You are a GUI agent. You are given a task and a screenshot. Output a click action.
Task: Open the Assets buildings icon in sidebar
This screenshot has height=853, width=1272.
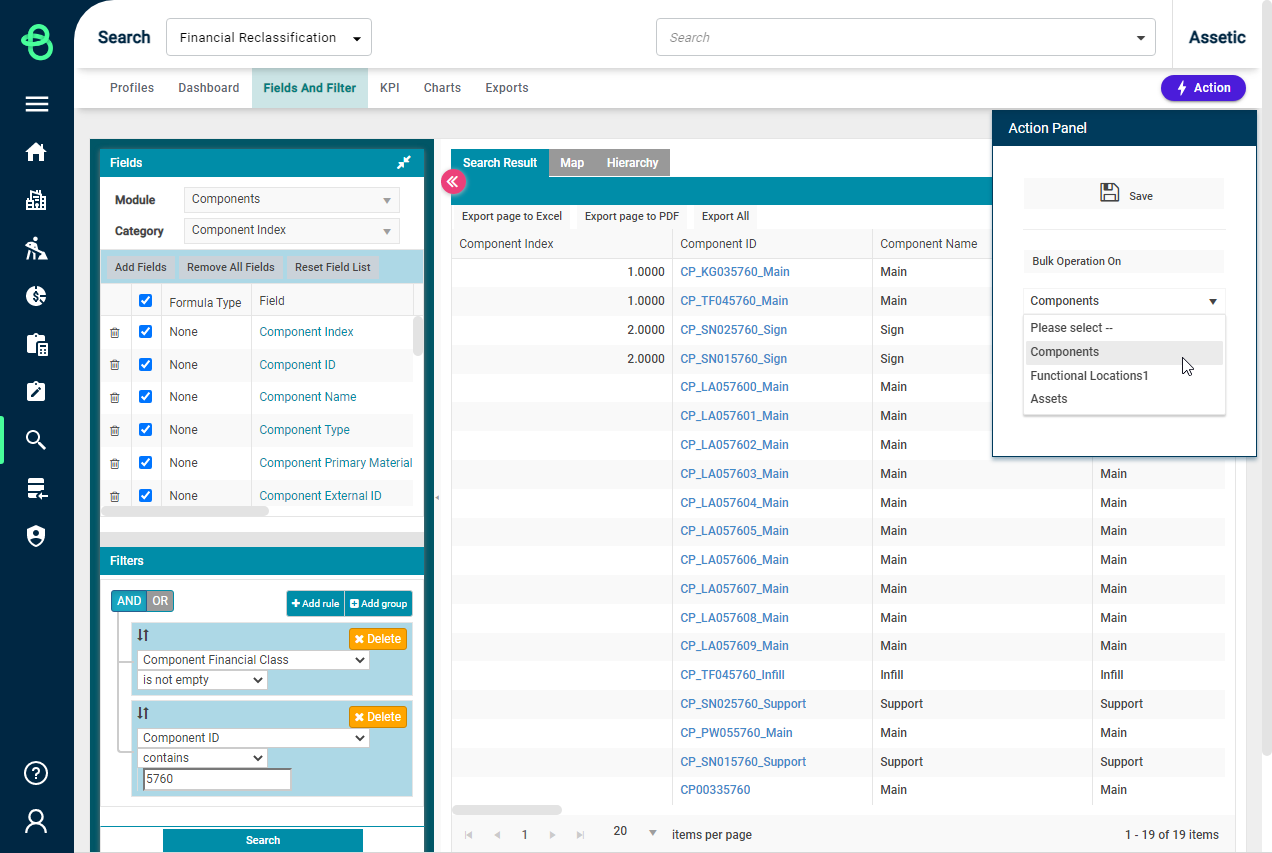pyautogui.click(x=37, y=200)
